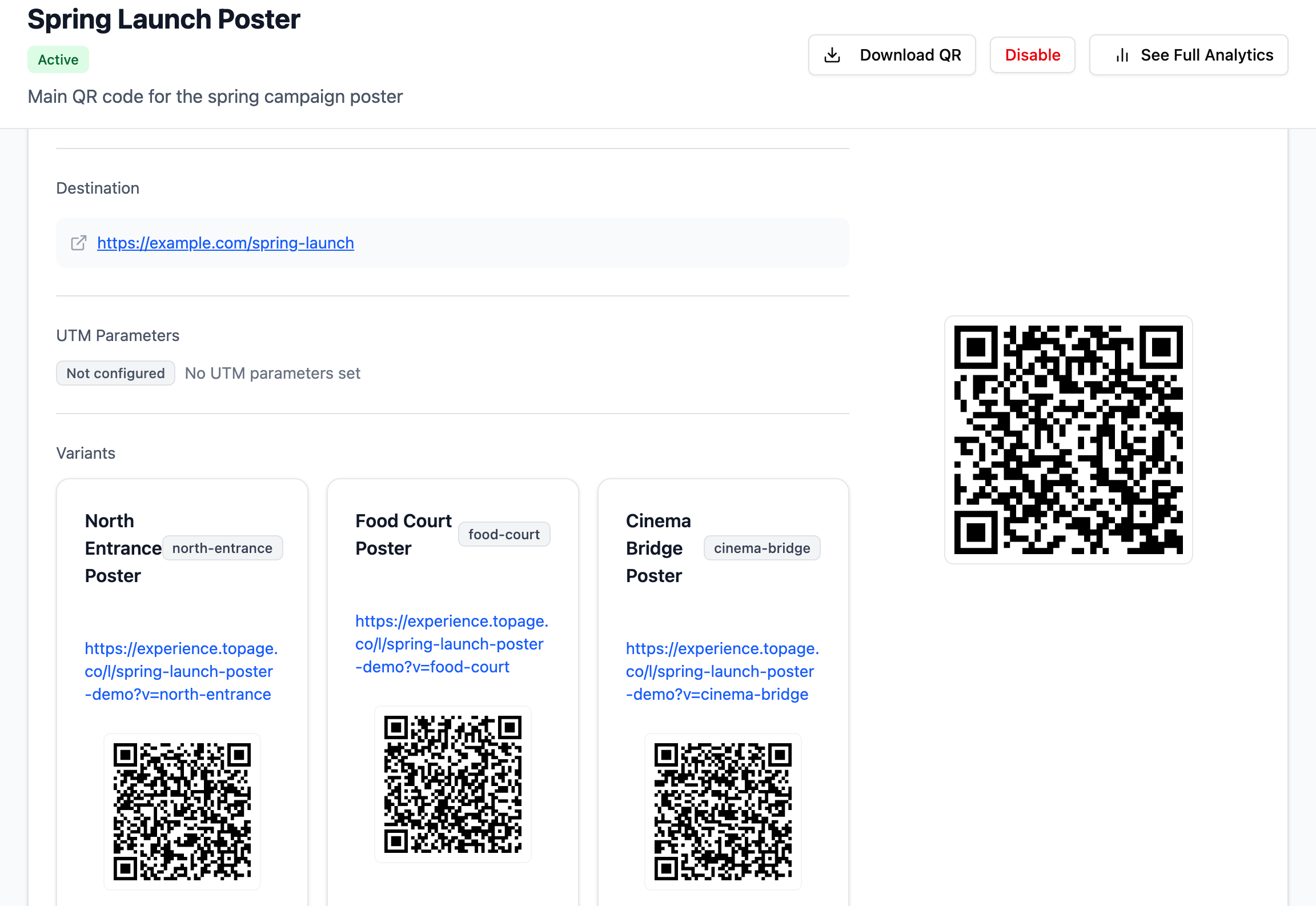
Task: Open the north-entrance variant URL
Action: pos(181,671)
